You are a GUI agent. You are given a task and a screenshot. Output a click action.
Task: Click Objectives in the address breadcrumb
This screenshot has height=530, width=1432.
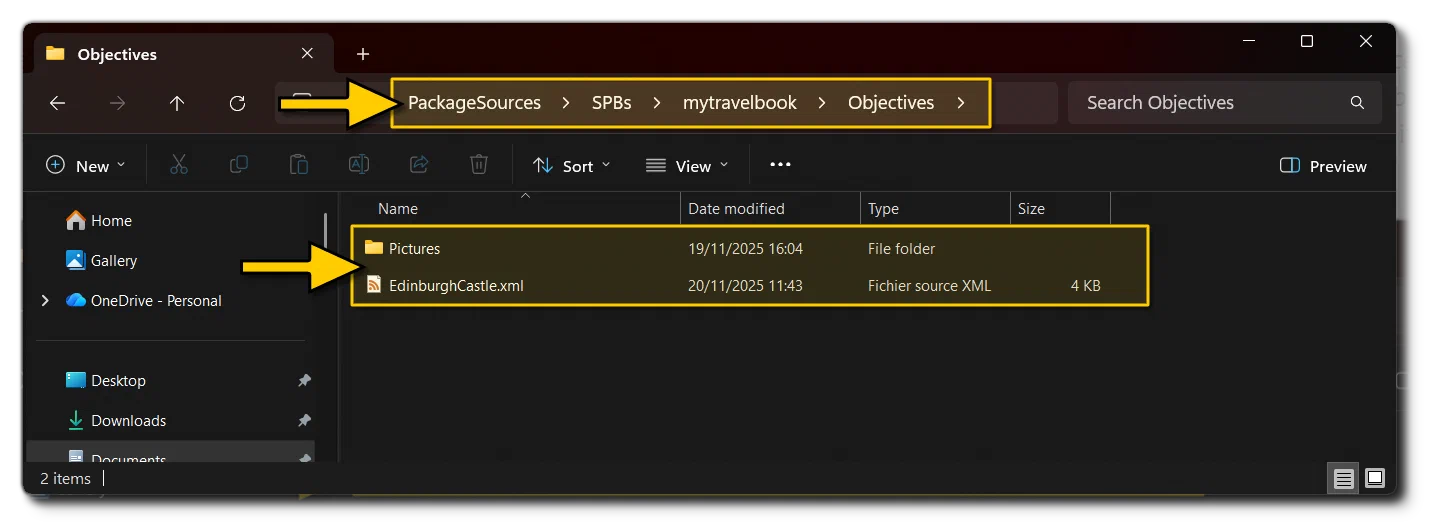pyautogui.click(x=891, y=103)
